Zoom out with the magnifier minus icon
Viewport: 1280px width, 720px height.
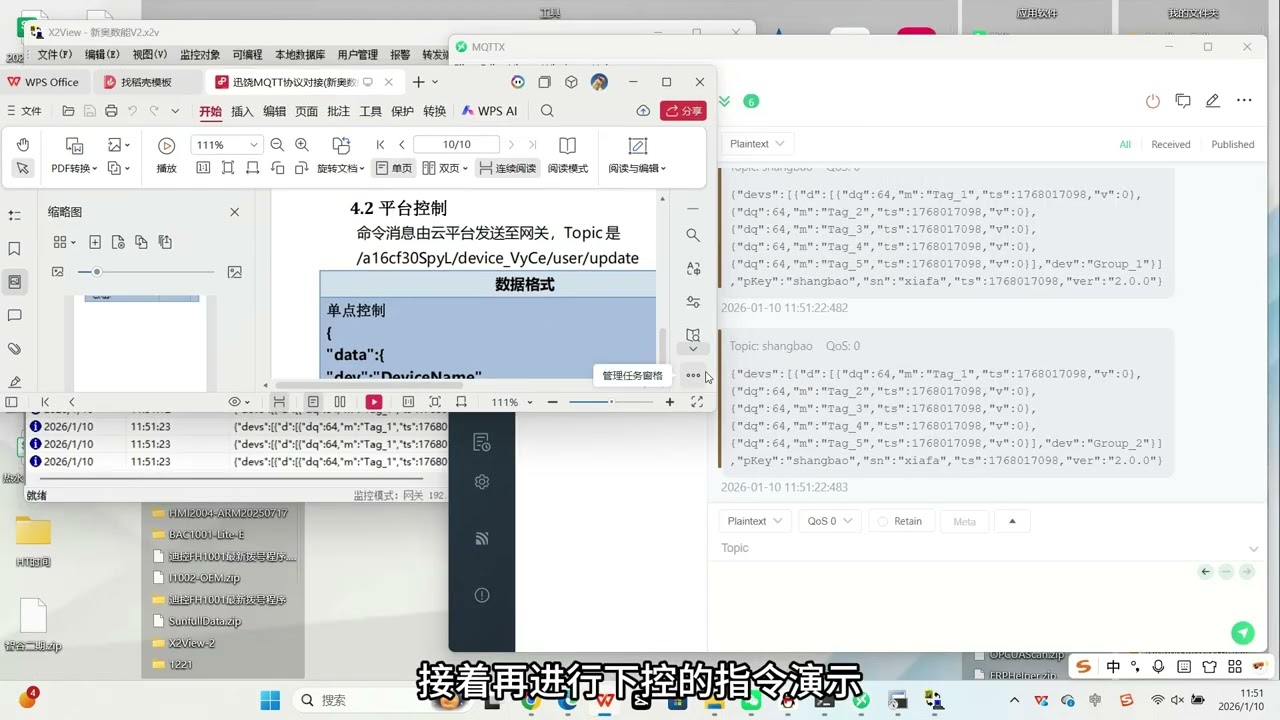(277, 145)
